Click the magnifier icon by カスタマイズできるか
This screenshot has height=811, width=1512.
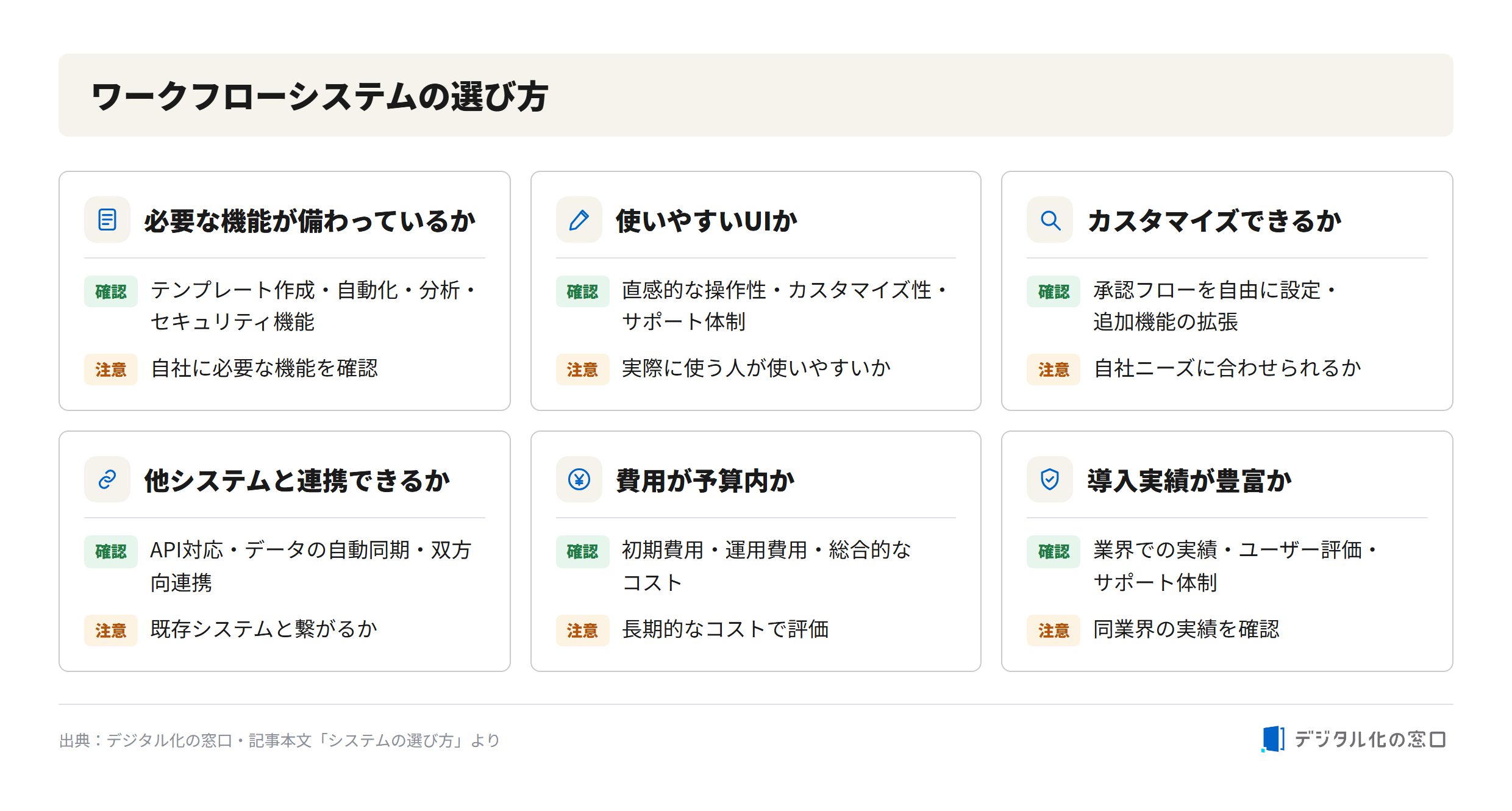click(x=1050, y=220)
